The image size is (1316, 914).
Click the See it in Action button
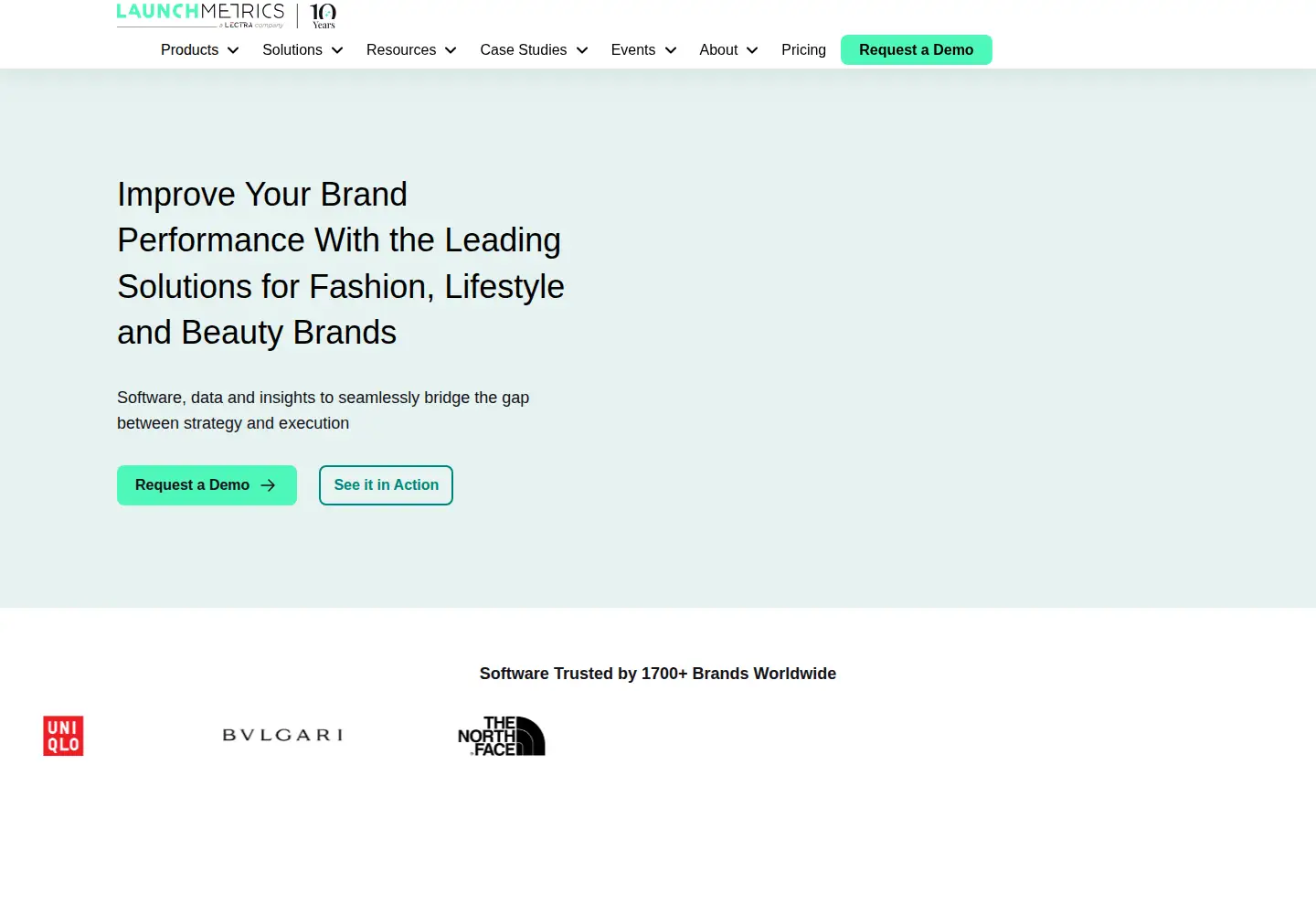pos(386,485)
